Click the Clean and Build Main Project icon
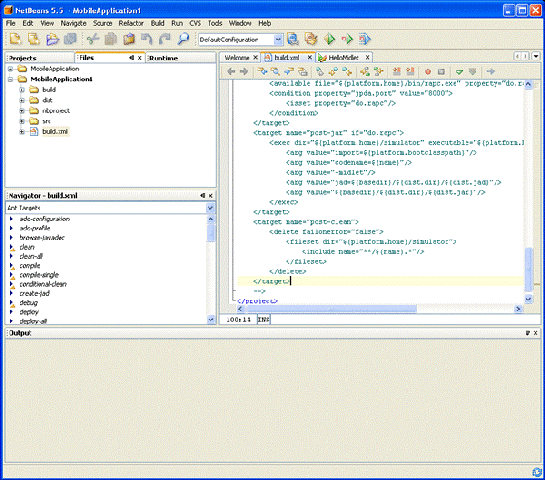Image resolution: width=545 pixels, height=480 pixels. click(311, 39)
